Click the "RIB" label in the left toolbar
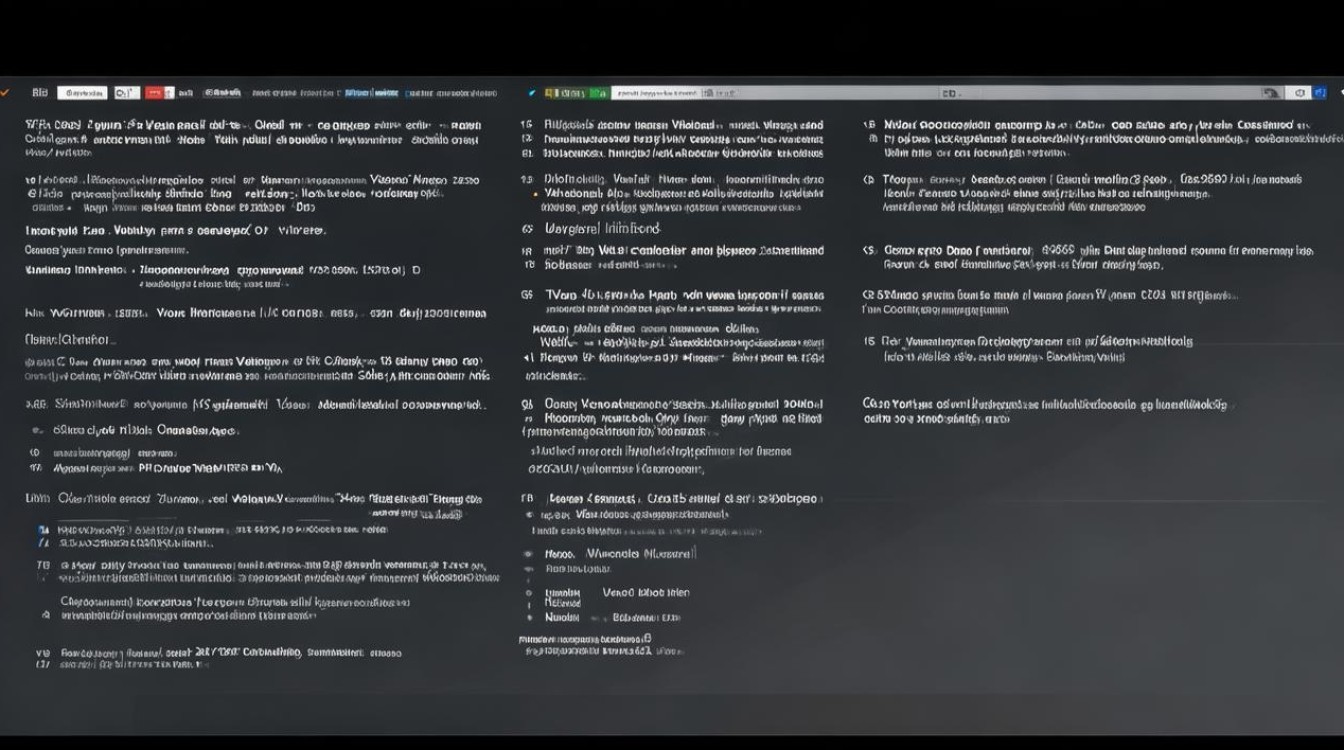This screenshot has height=750, width=1344. pyautogui.click(x=40, y=93)
